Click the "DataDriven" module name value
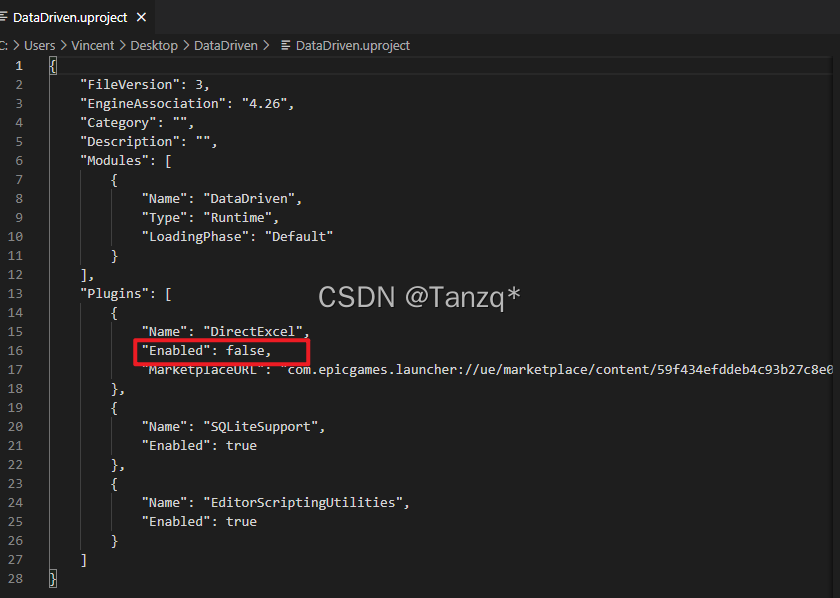840x598 pixels. [249, 199]
